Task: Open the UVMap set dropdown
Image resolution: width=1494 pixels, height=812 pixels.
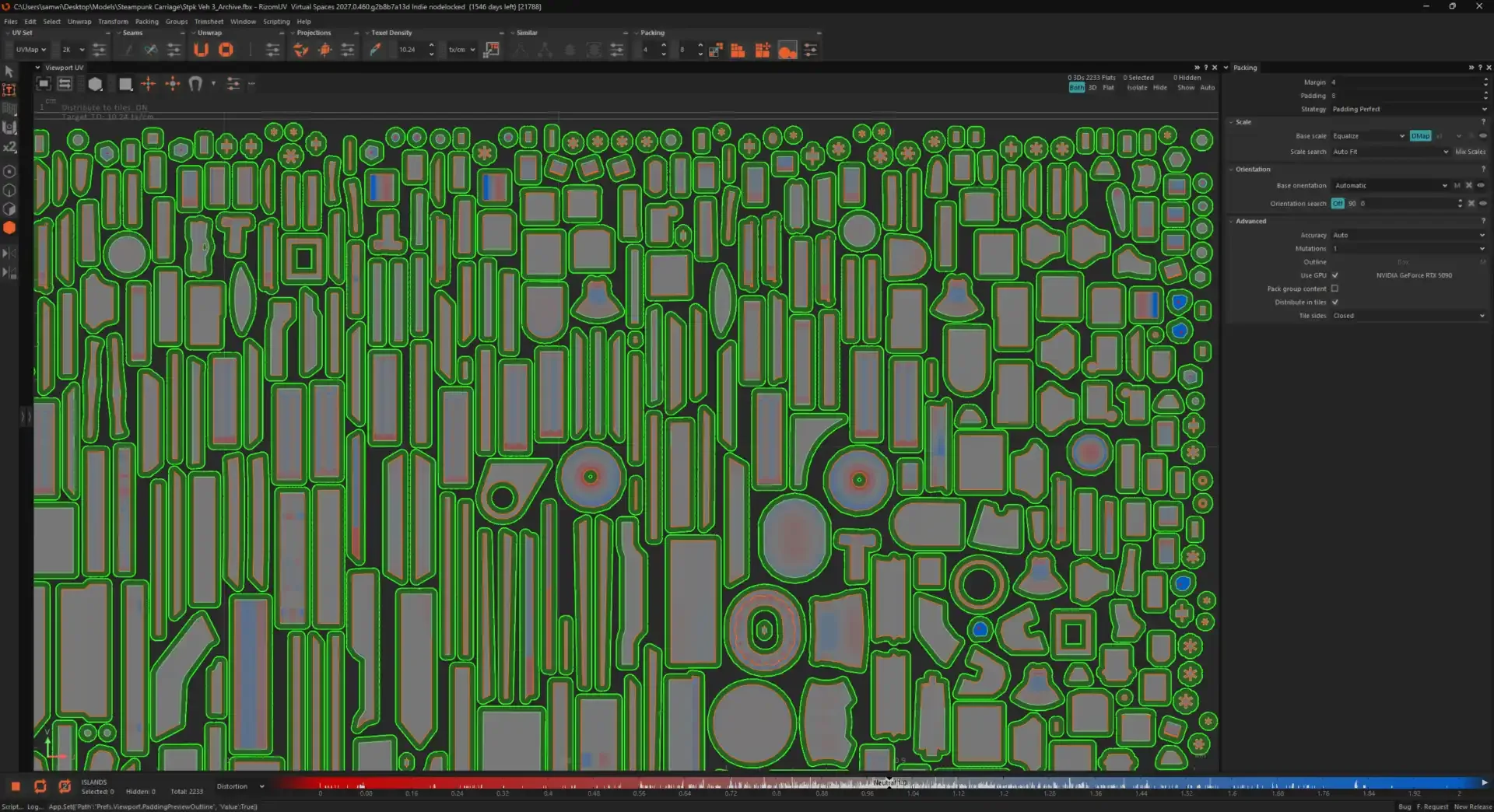Action: (31, 50)
